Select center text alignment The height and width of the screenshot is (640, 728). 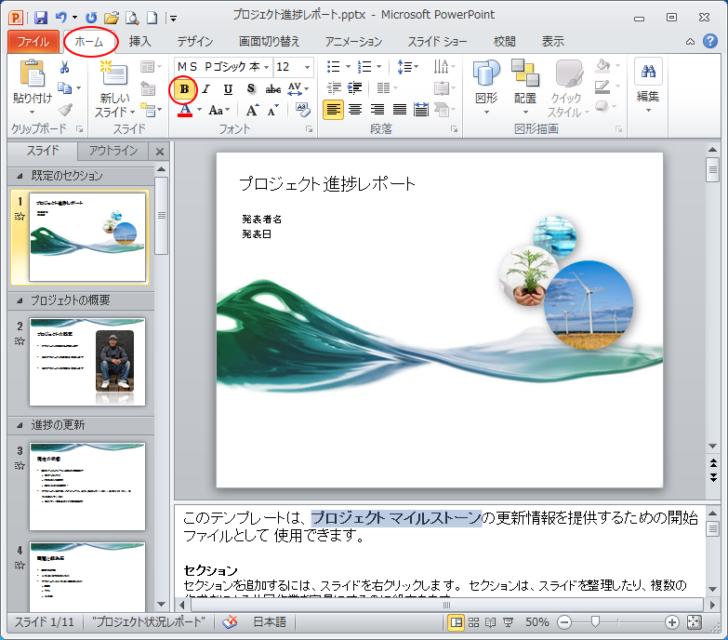tap(355, 110)
